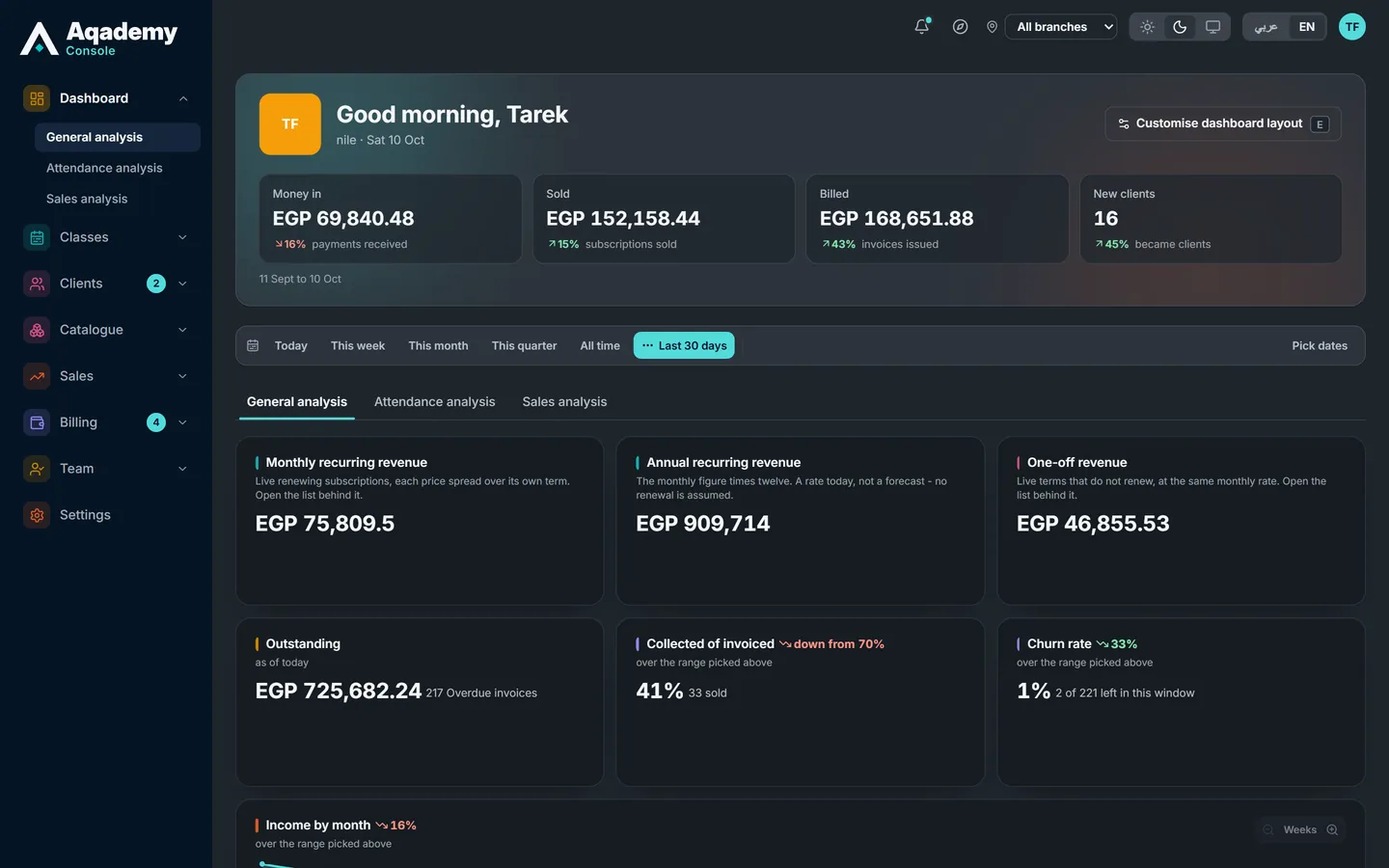Image resolution: width=1389 pixels, height=868 pixels.
Task: Expand the Sales section chevron
Action: click(x=182, y=376)
